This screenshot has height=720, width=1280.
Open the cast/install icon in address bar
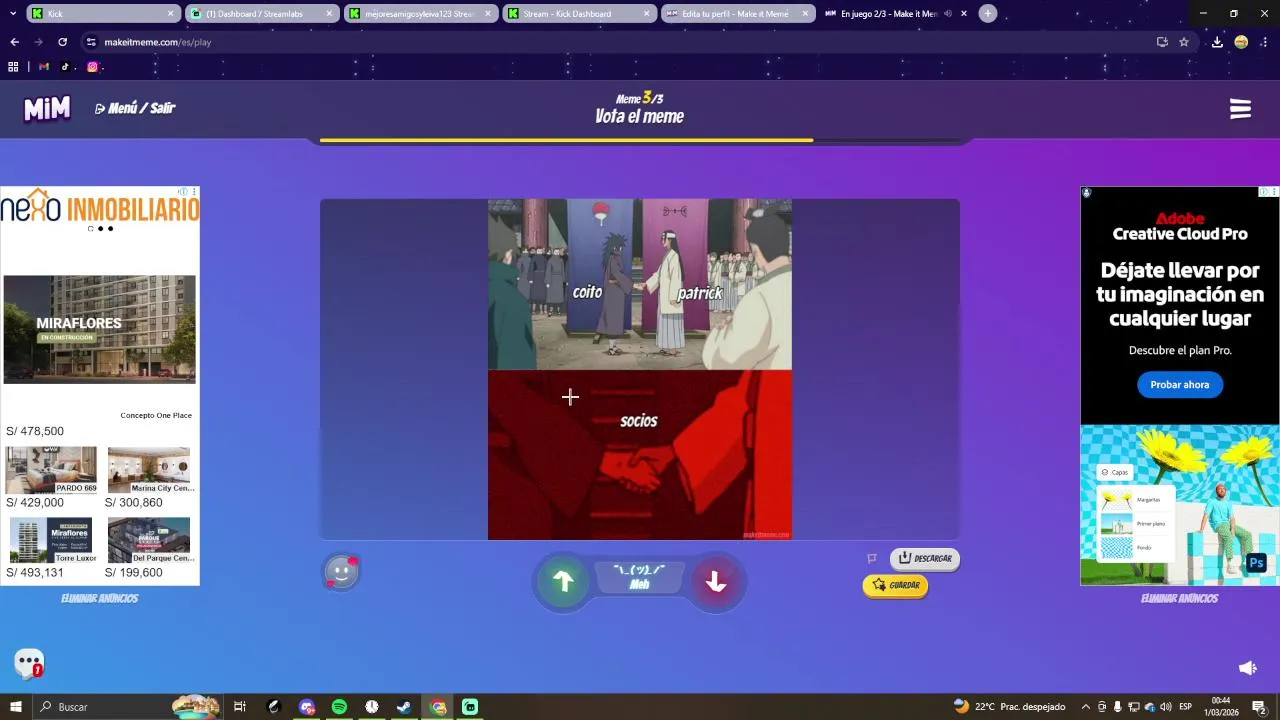(1162, 42)
